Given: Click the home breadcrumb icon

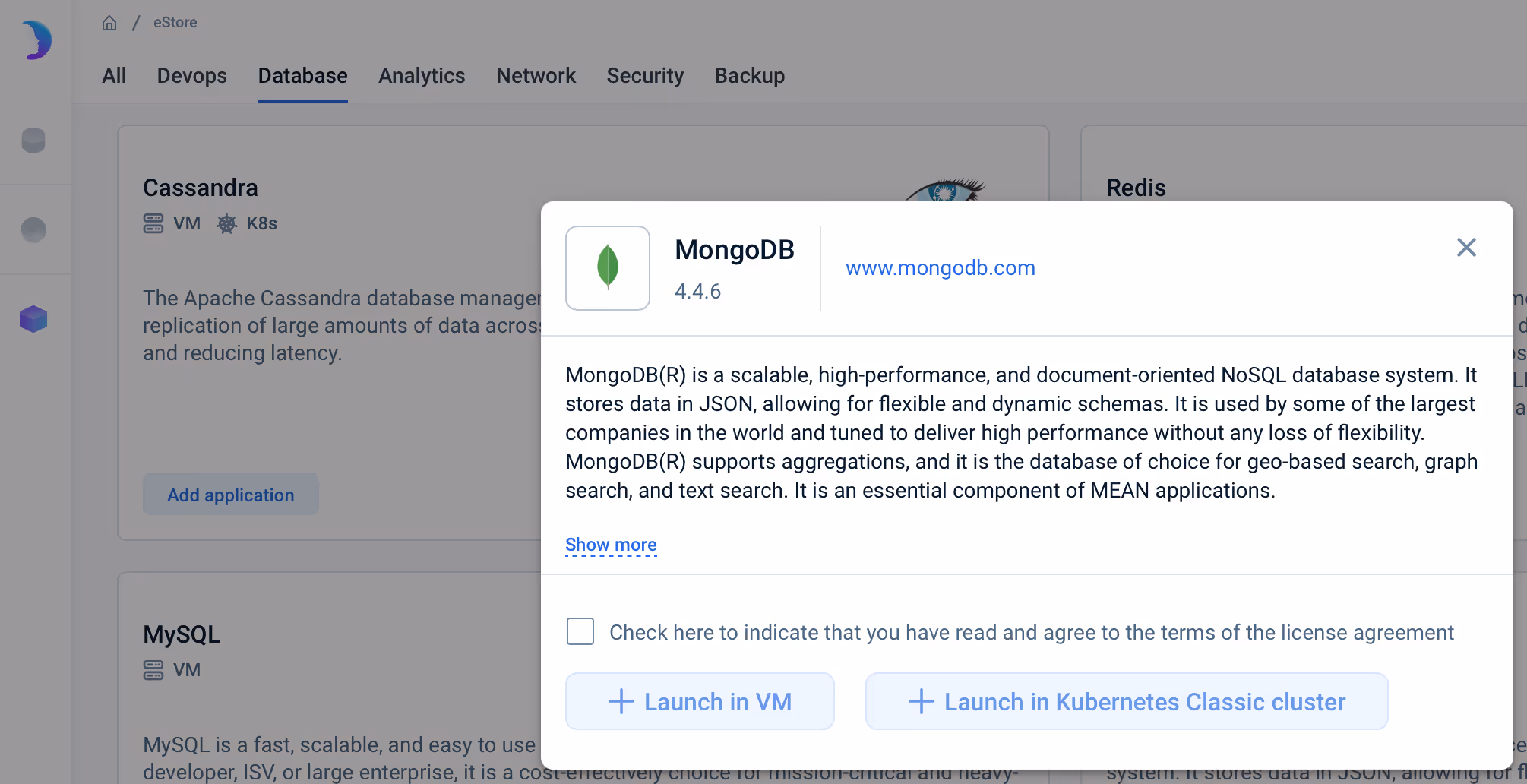Looking at the screenshot, I should [109, 22].
